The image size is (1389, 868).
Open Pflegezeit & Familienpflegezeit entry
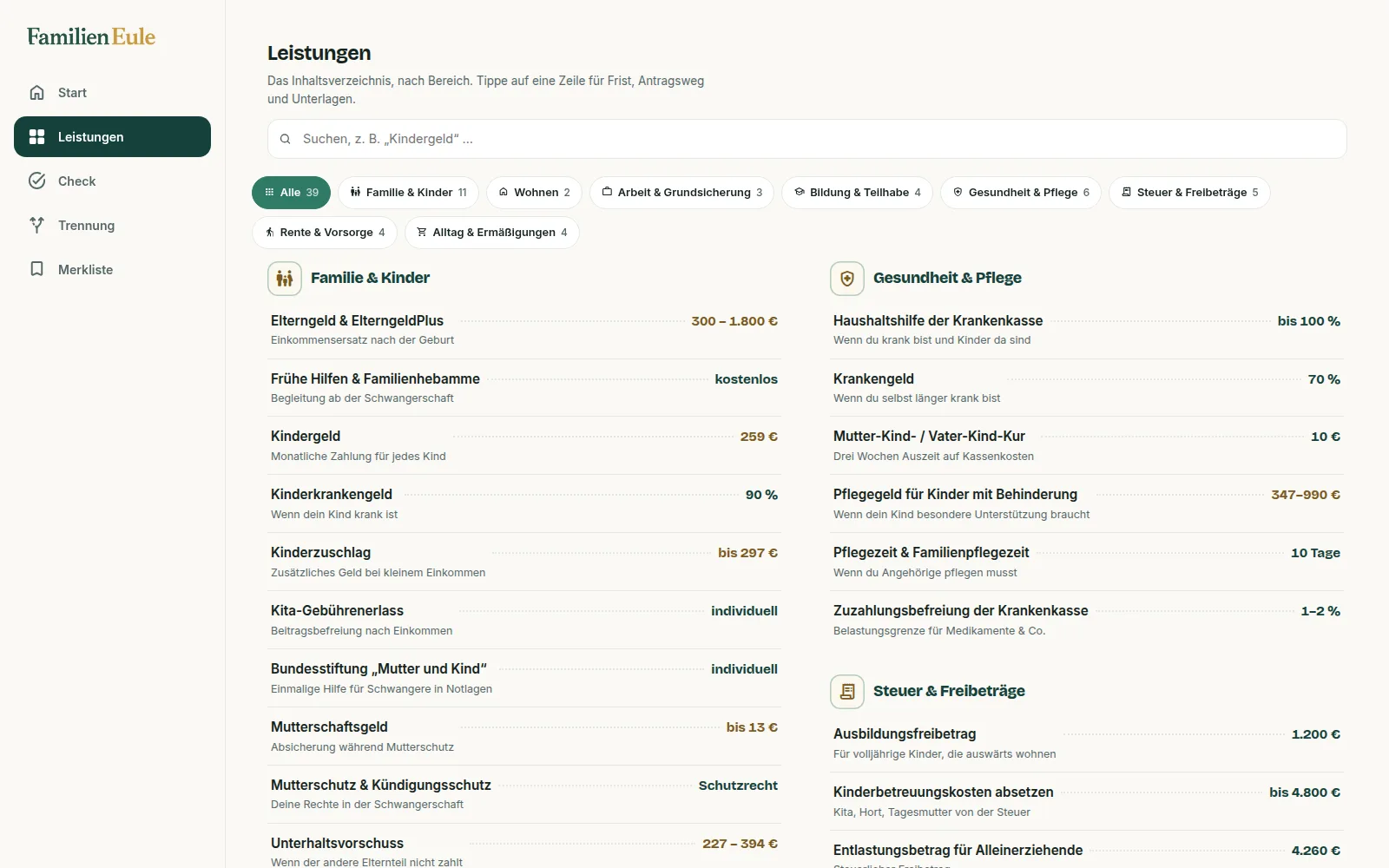click(1087, 562)
